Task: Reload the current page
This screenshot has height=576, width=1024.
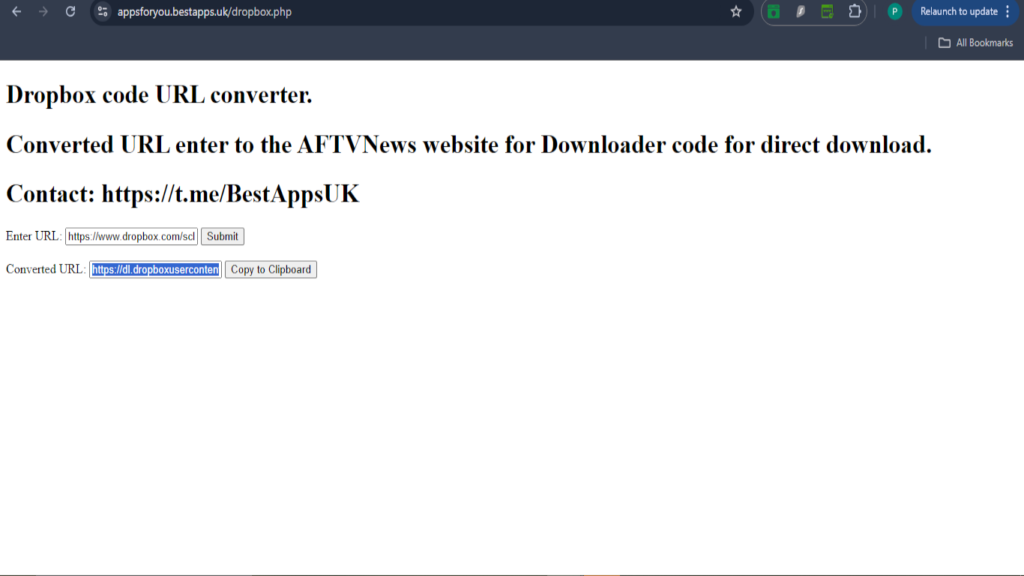Action: coord(71,12)
